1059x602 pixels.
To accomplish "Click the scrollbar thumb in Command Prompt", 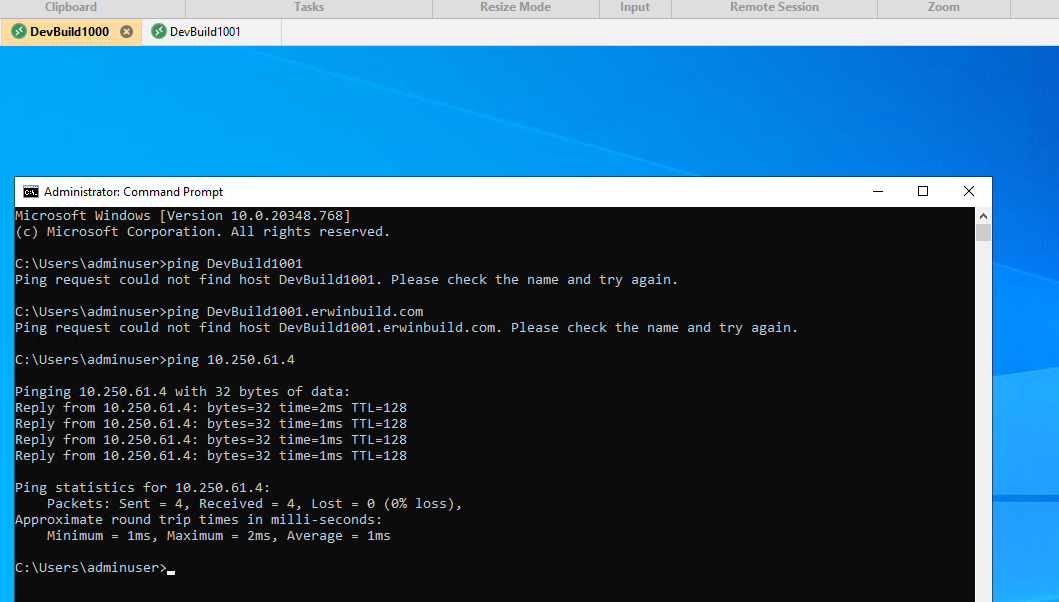I will [982, 232].
